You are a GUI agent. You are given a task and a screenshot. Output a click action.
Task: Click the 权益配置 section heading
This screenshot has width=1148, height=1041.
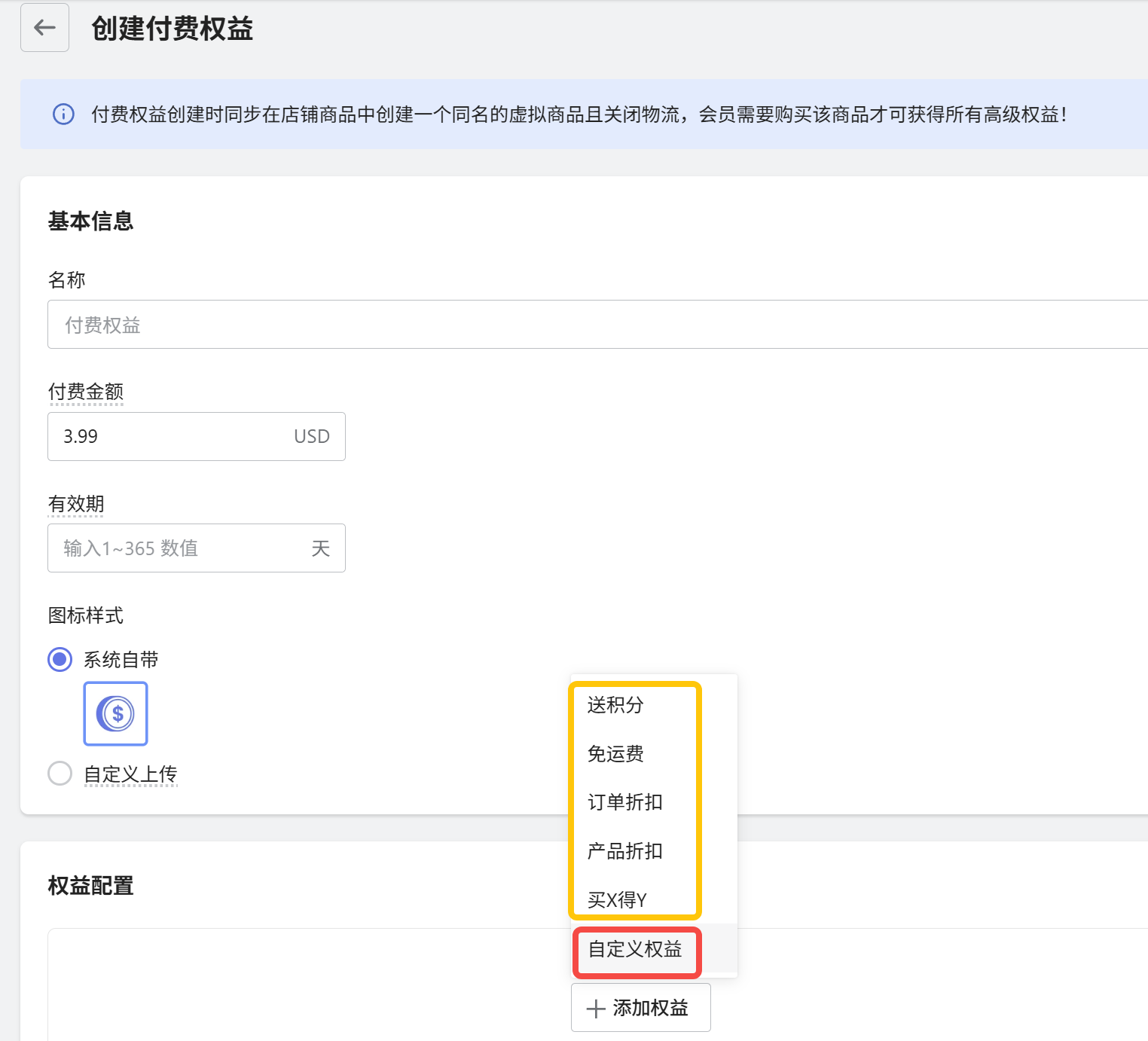90,886
